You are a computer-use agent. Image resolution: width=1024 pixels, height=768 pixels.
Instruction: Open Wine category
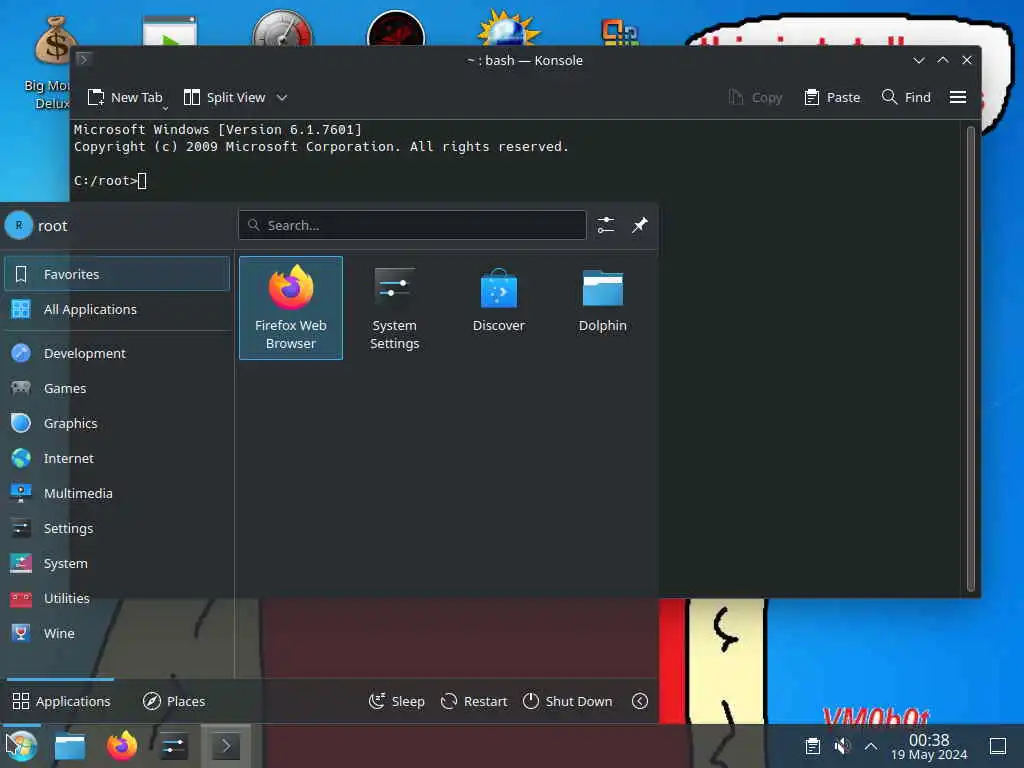coord(117,633)
